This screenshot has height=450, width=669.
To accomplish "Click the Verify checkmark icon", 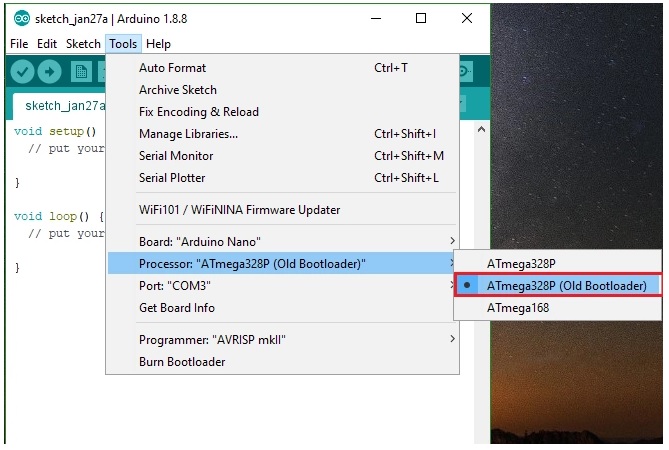I will coord(22,72).
